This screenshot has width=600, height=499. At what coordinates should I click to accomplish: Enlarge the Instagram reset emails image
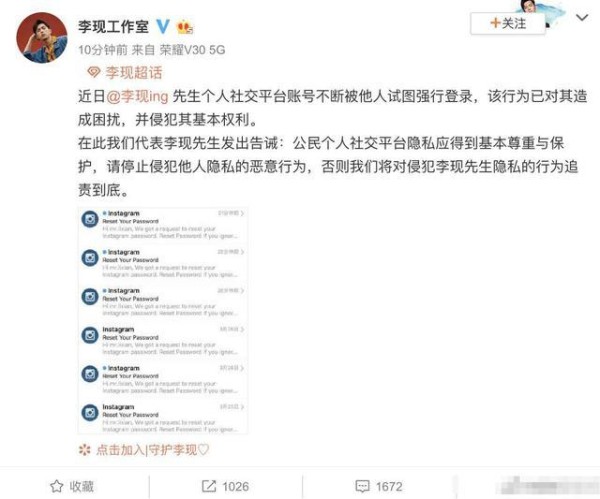(163, 320)
